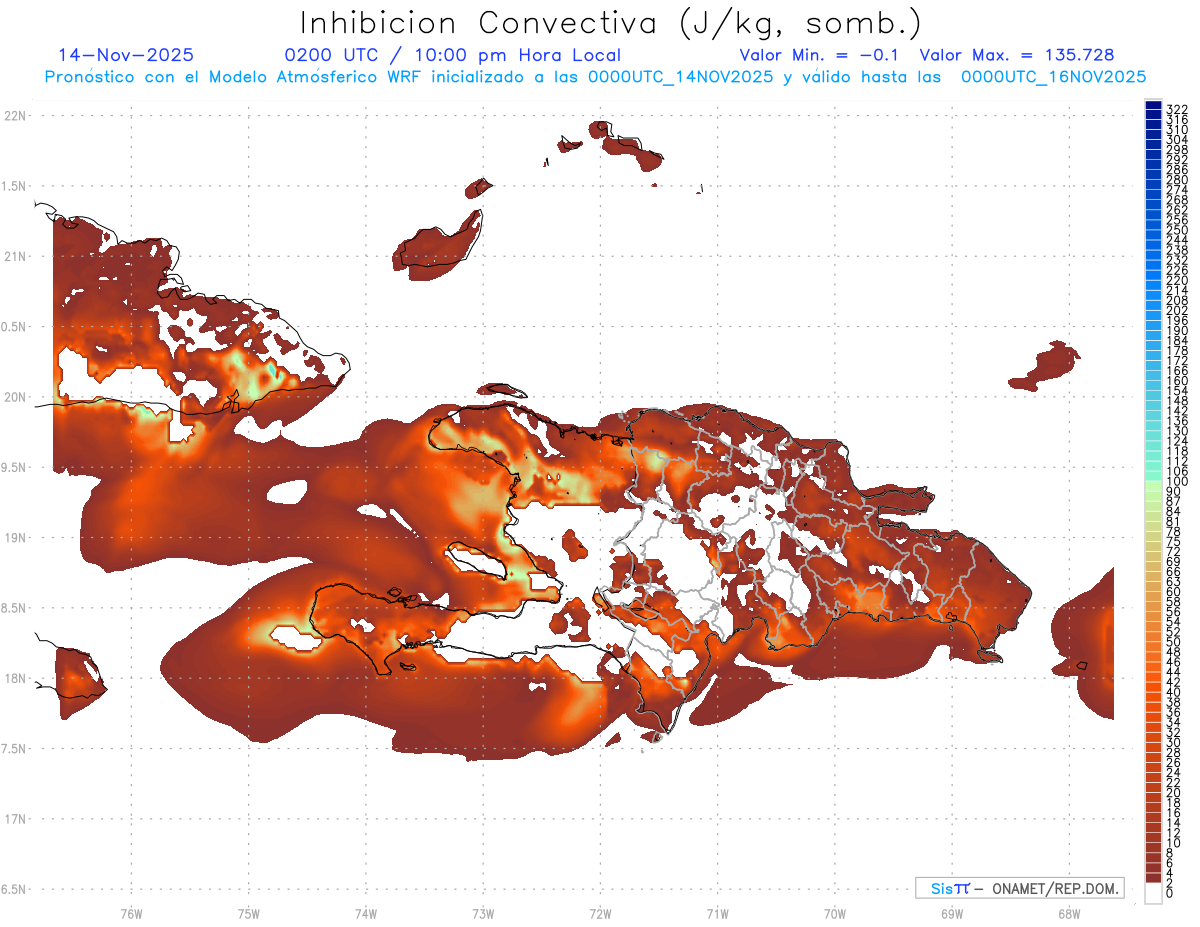Click the '21N' latitude label
Viewport: 1200px width, 927px height.
click(x=16, y=256)
